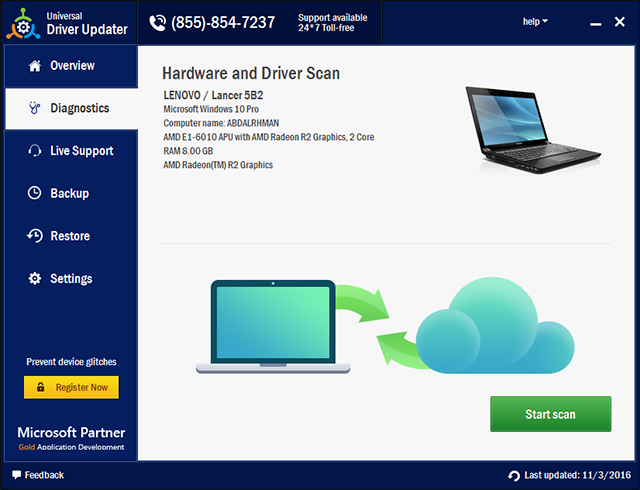Click the 'Computer name: ABDALRHMAN' line
The image size is (640, 490).
pos(221,123)
